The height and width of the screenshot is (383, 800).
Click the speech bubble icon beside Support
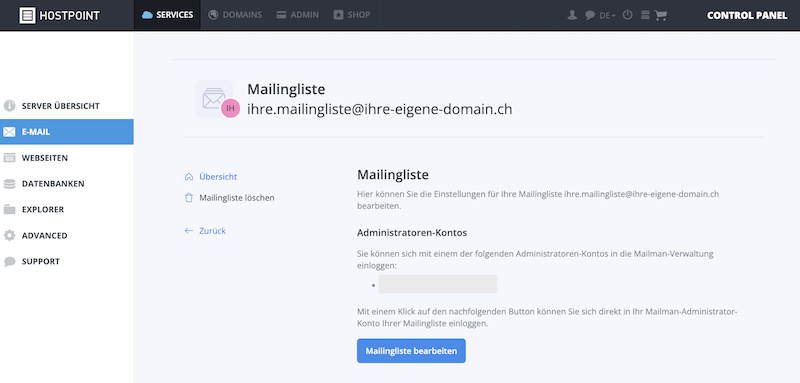coord(9,262)
